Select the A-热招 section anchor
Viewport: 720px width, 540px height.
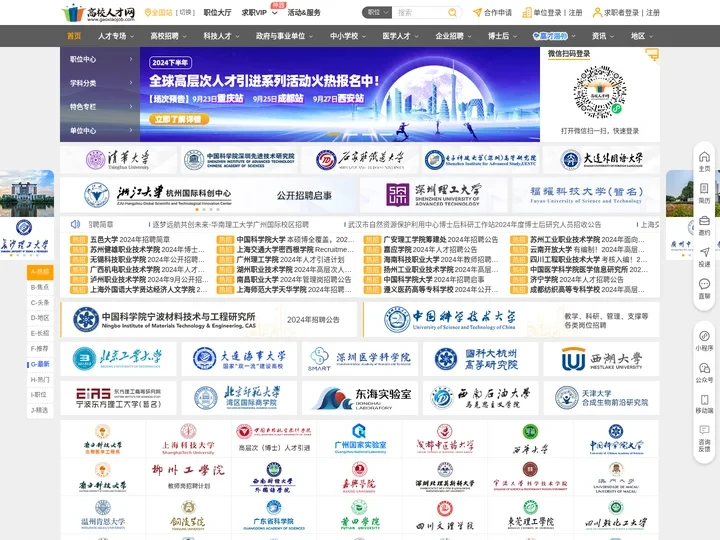40,272
